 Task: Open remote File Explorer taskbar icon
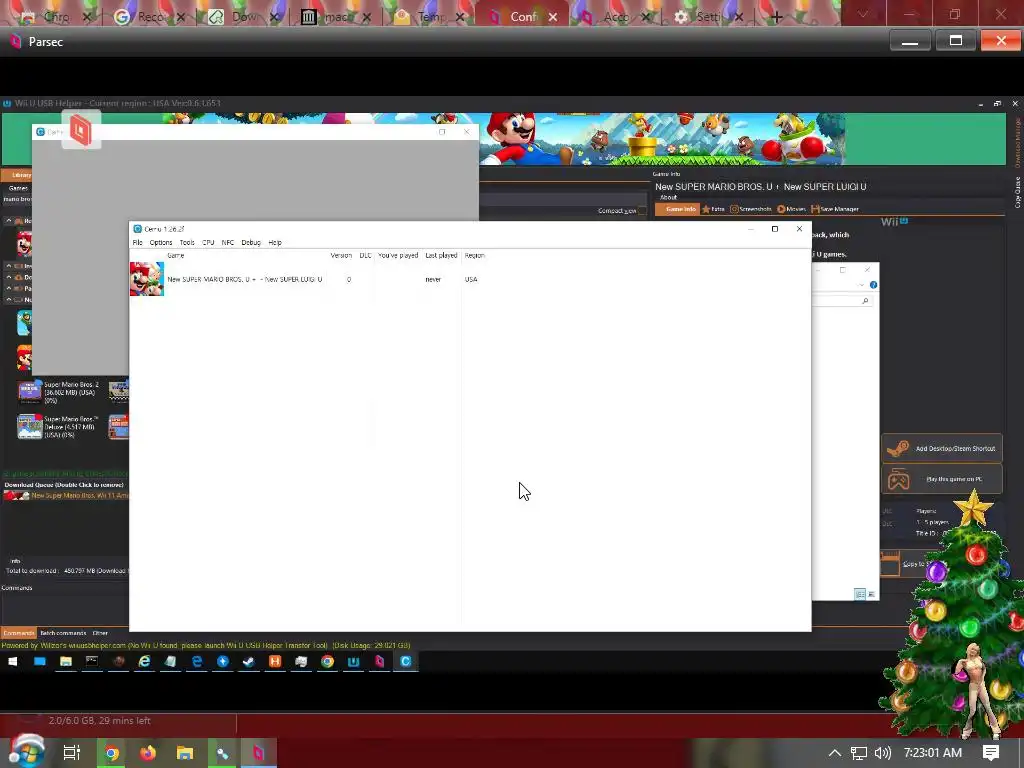tap(65, 662)
